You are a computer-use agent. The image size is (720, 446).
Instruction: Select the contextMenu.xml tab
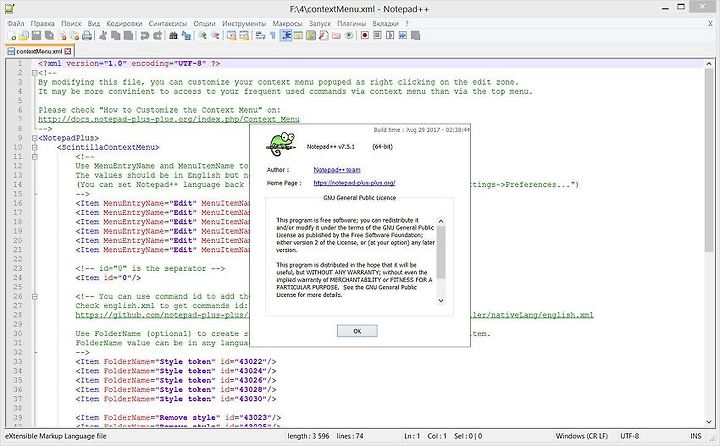click(39, 51)
